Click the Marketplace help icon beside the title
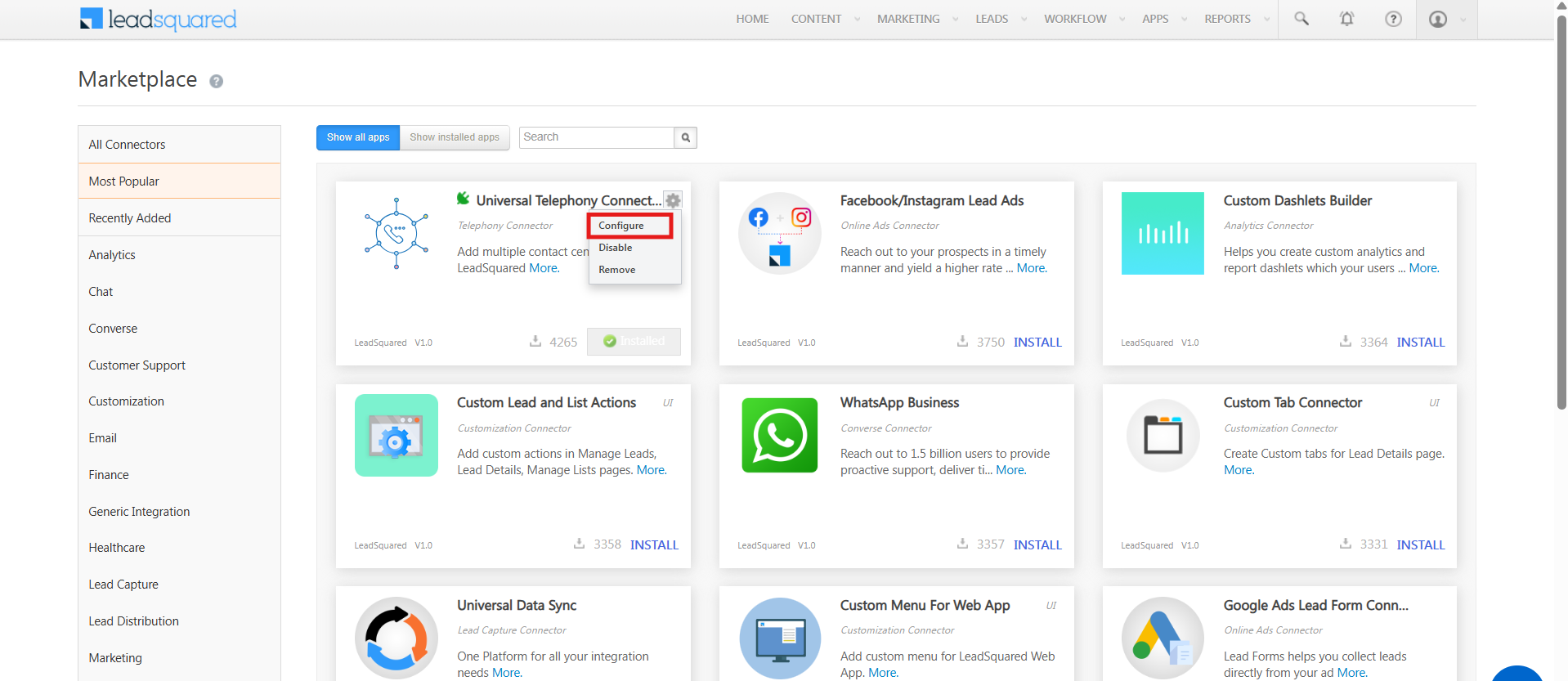Viewport: 1568px width, 681px height. 217,81
